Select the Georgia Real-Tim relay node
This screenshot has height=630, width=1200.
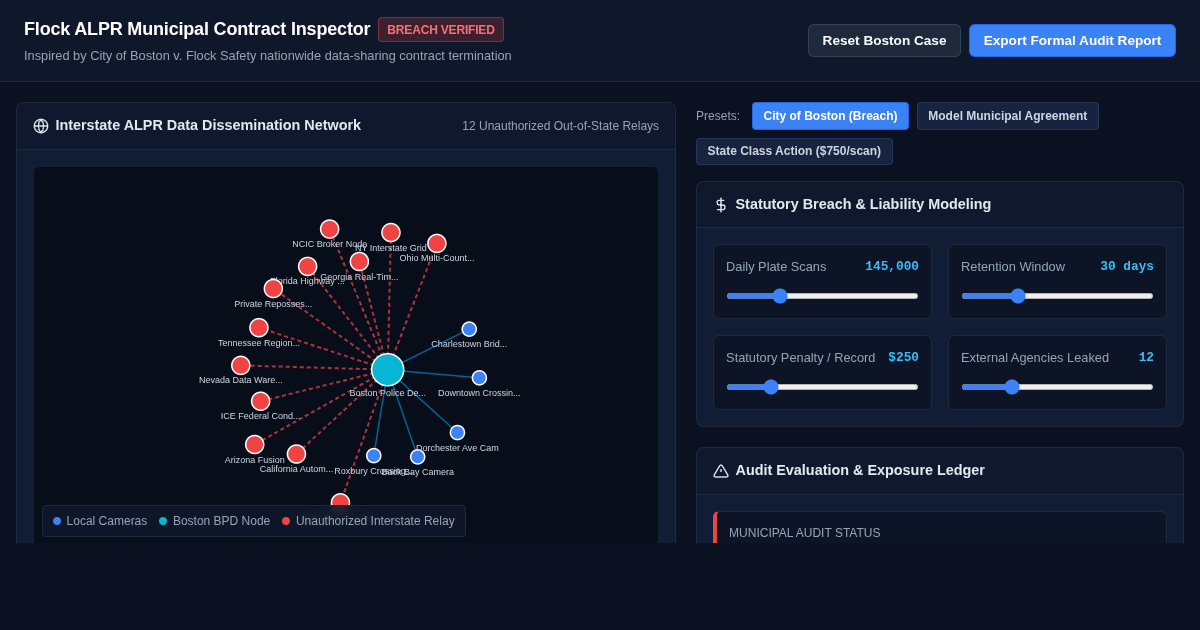click(x=359, y=262)
